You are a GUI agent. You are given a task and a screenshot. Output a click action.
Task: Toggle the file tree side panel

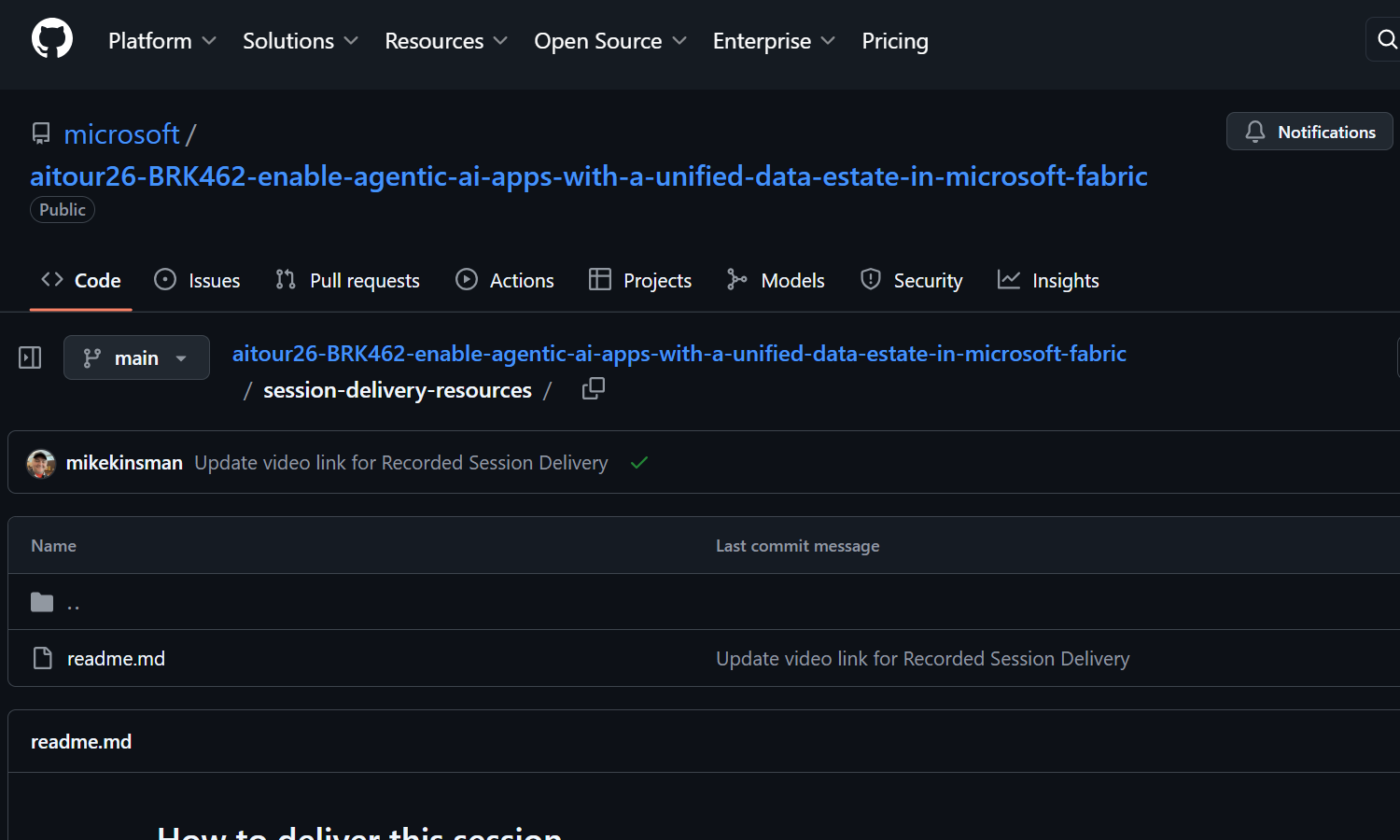[30, 357]
